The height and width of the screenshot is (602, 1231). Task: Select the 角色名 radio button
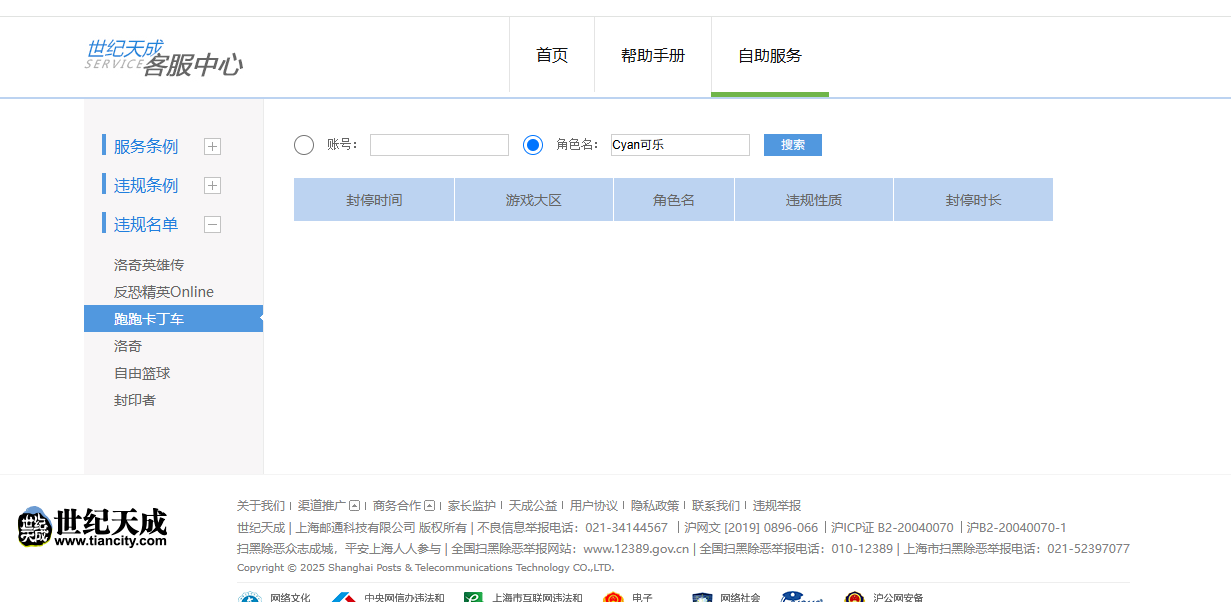tap(533, 145)
